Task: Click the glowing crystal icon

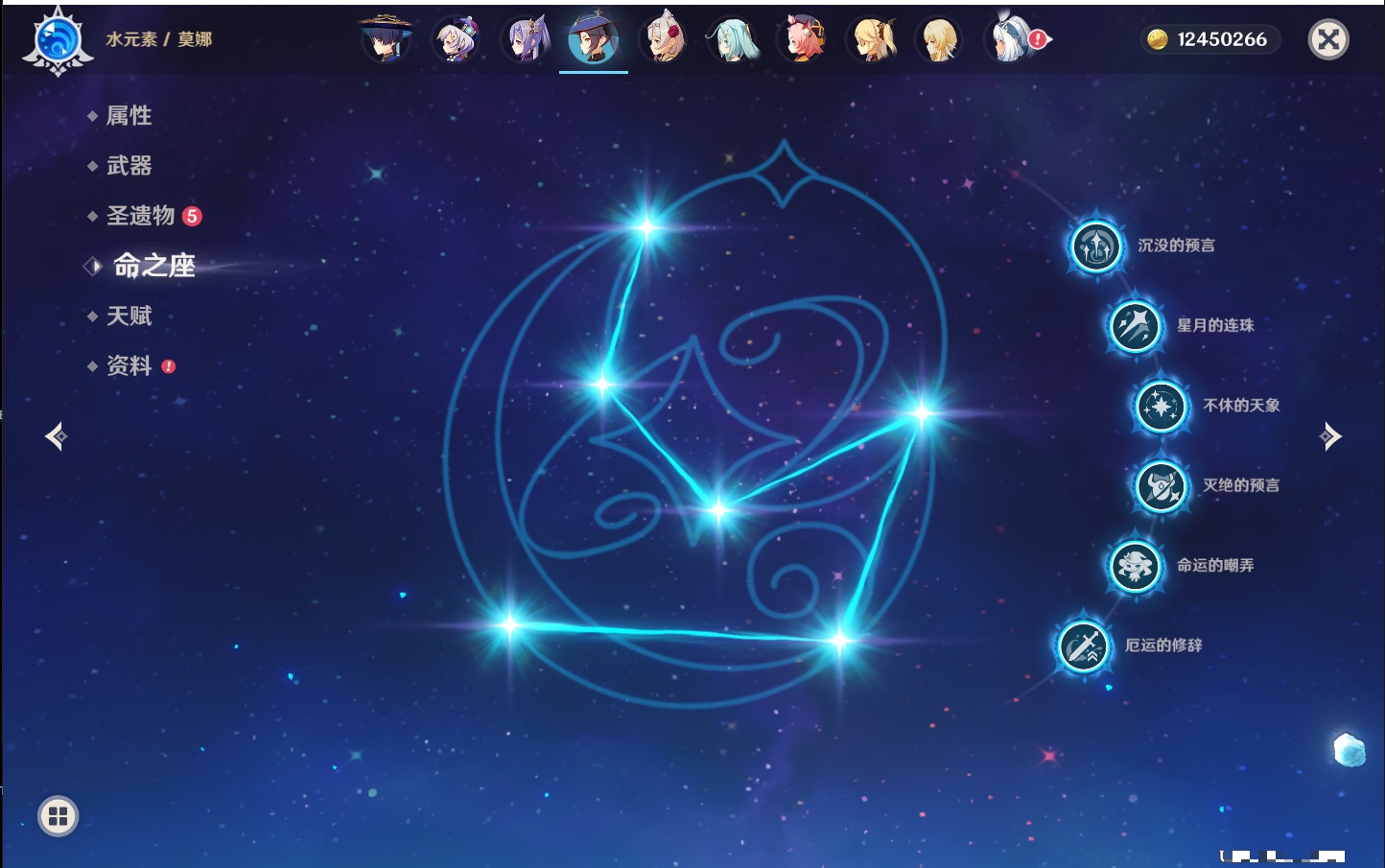Action: (1350, 749)
